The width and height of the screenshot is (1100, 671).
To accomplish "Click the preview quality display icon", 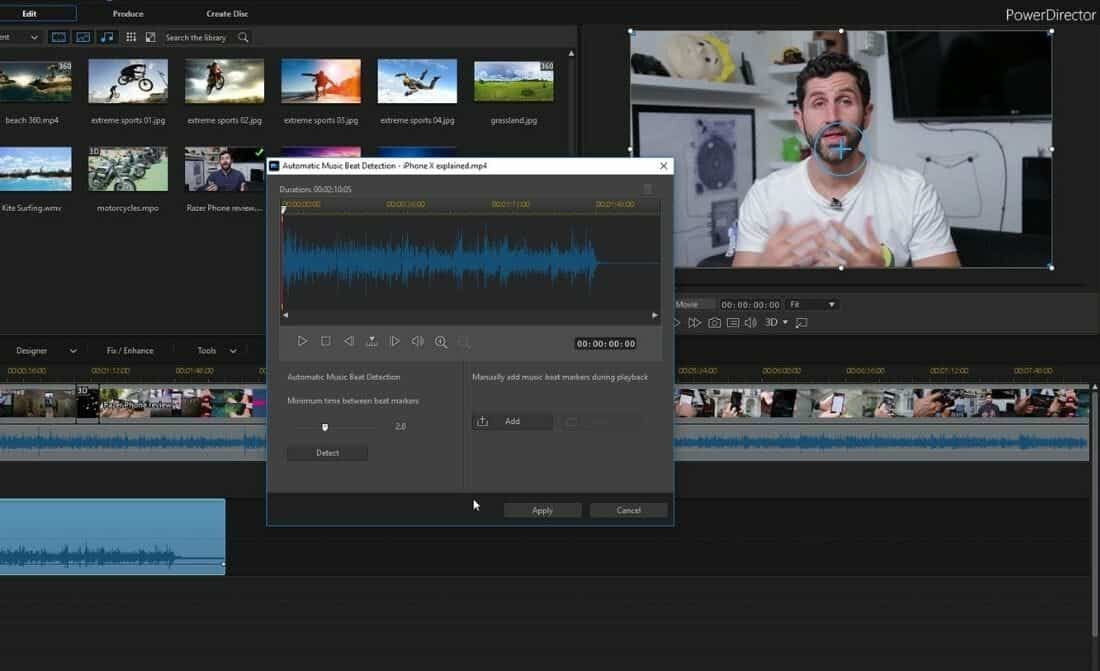I will tap(732, 323).
